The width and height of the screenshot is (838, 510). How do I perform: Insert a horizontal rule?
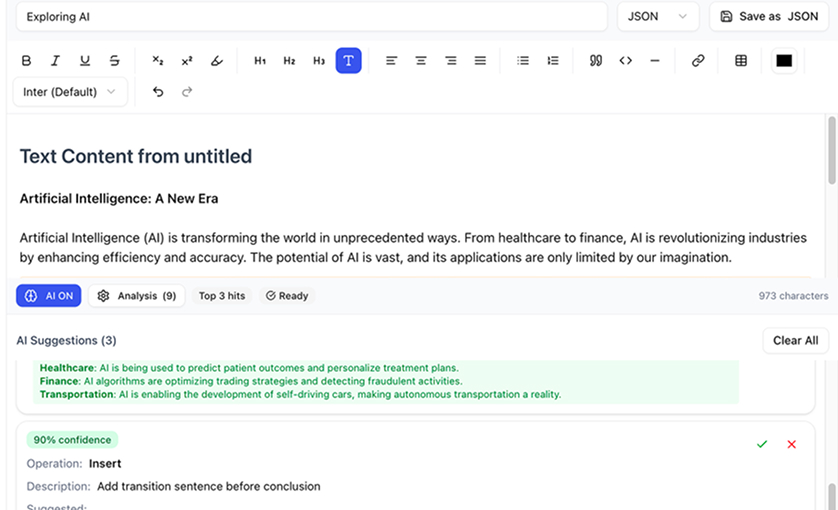point(655,61)
